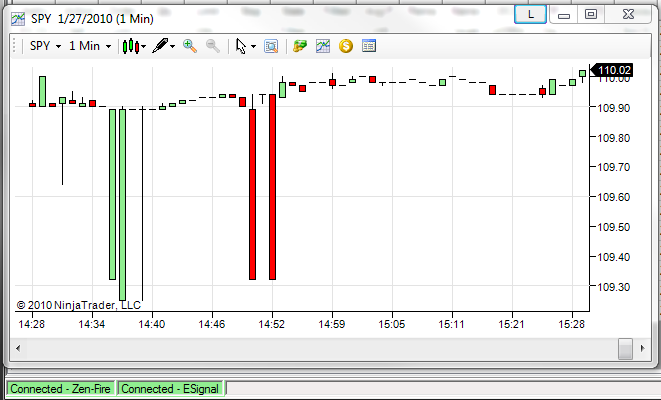The height and width of the screenshot is (400, 661).
Task: Click the toolbar grip handle
Action: 14,46
